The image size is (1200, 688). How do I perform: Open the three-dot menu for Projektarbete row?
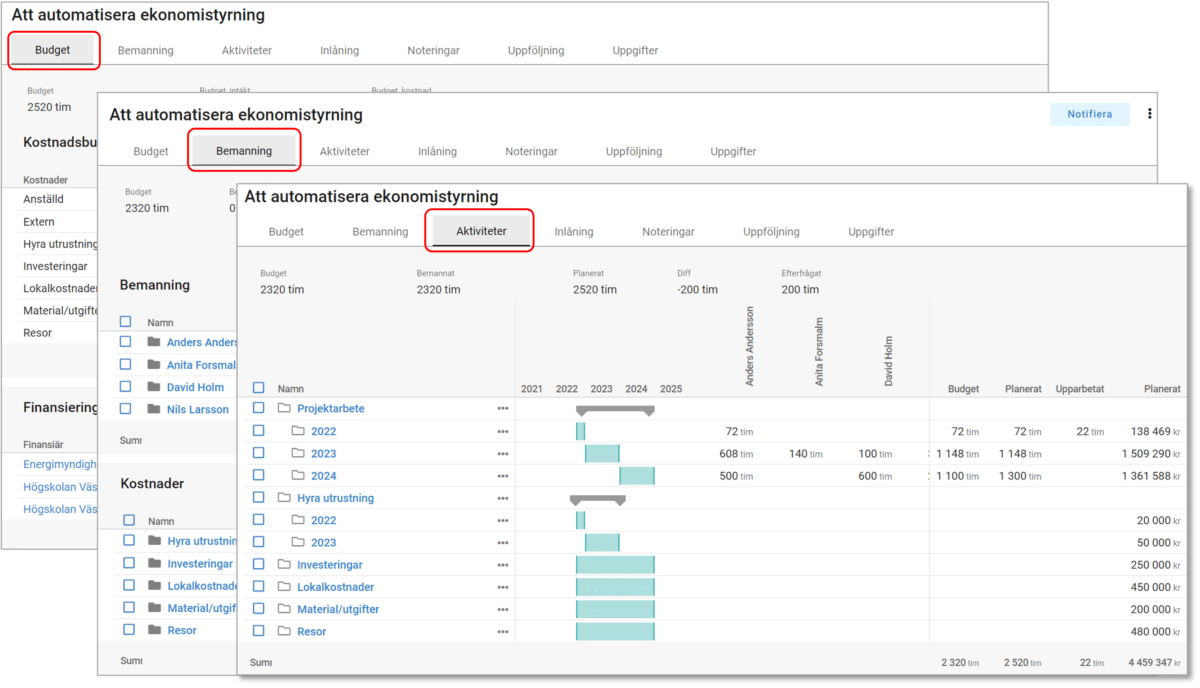(x=503, y=409)
